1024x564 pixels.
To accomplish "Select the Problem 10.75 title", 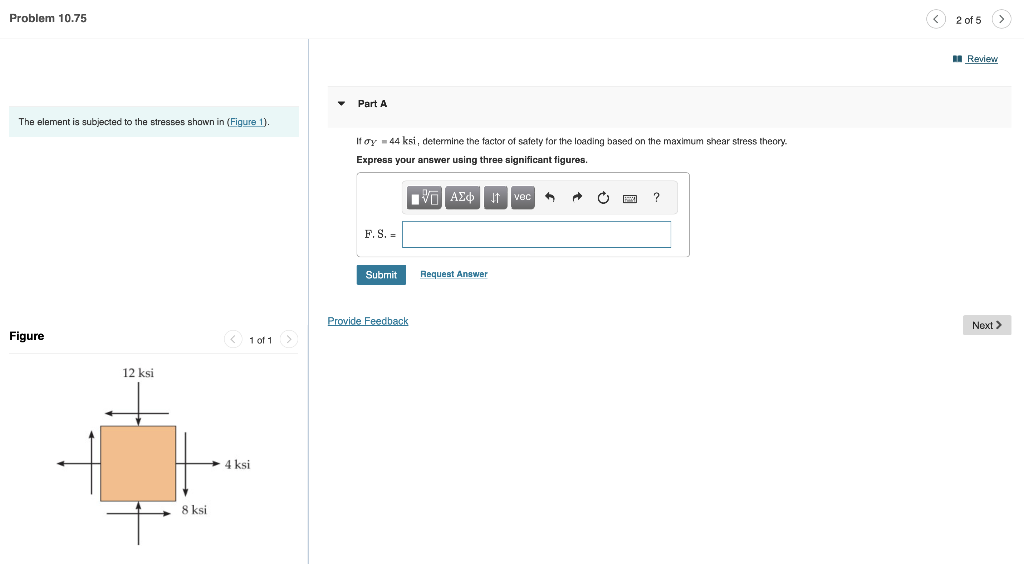I will point(48,18).
